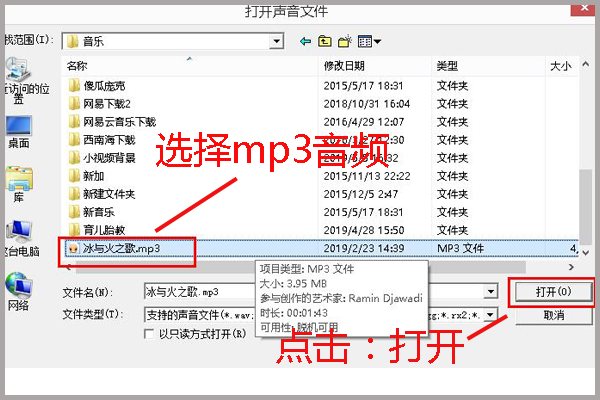
Task: Click the vertical scrollbar thumb
Action: 585,207
